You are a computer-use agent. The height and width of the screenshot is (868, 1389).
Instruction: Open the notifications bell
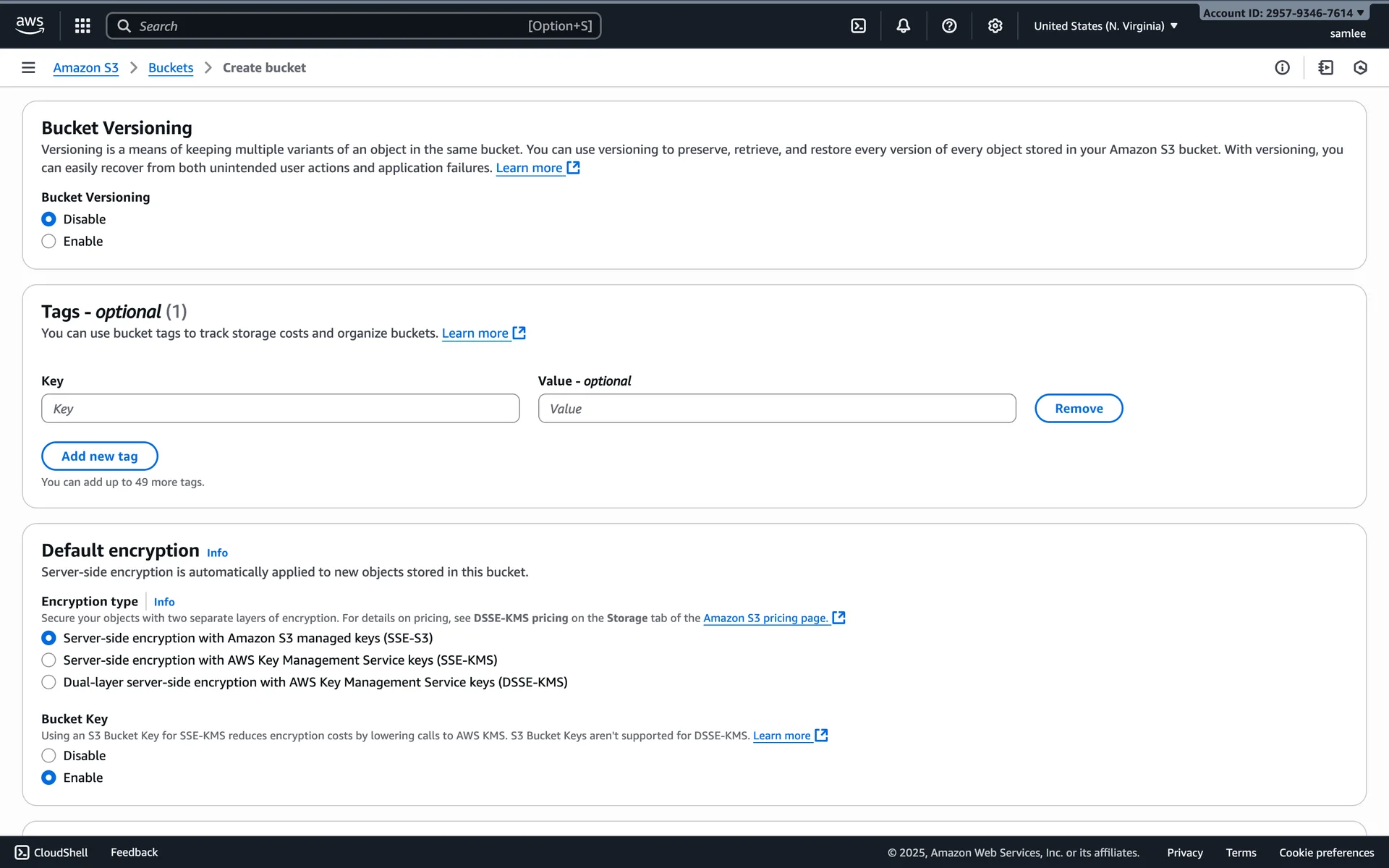coord(904,26)
